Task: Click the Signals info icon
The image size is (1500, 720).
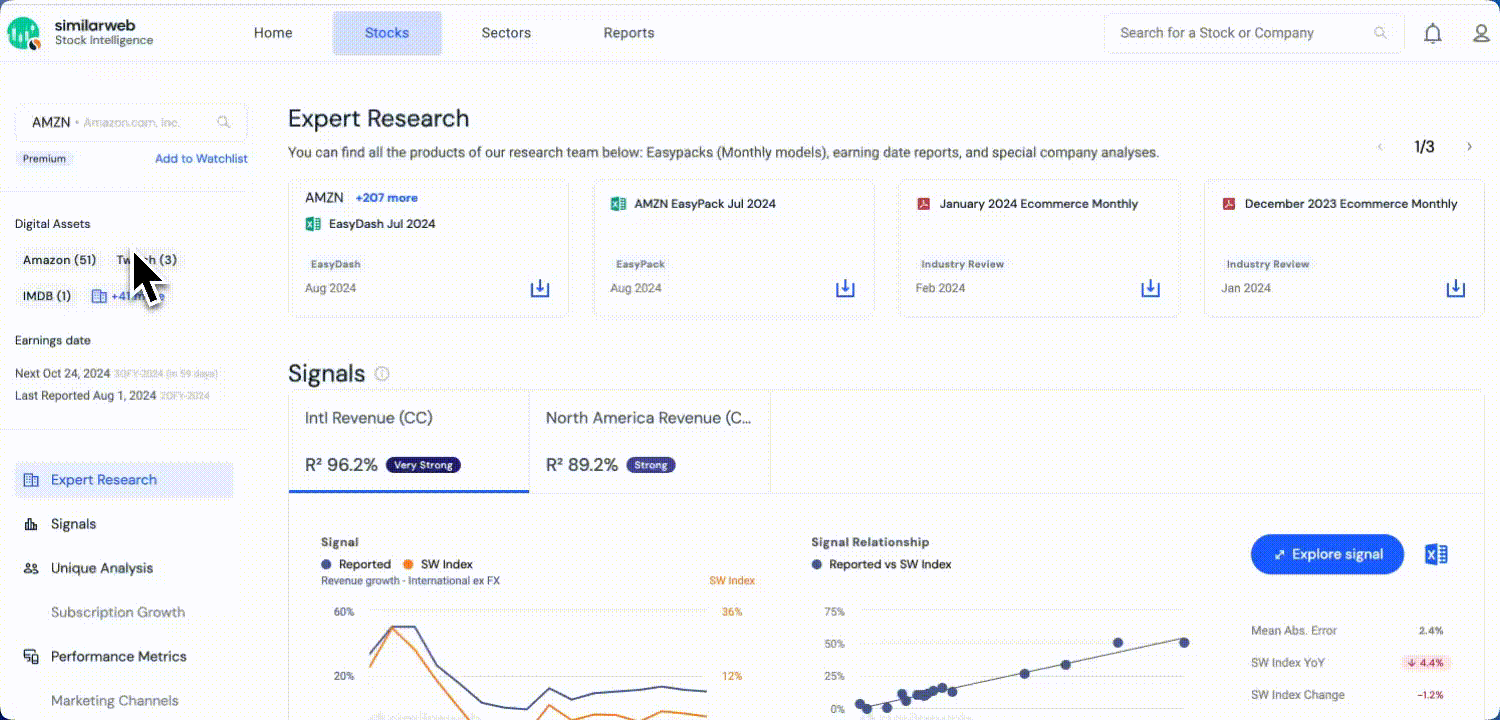Action: coord(382,374)
